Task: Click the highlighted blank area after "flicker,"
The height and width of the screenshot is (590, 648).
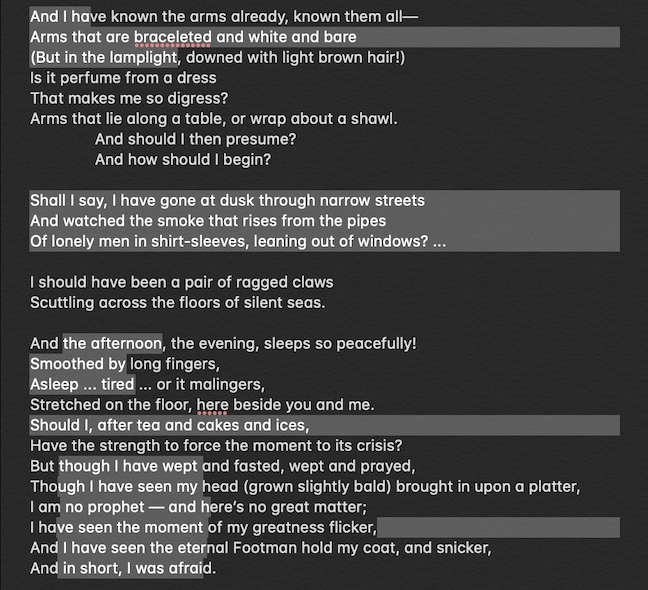Action: tap(498, 528)
